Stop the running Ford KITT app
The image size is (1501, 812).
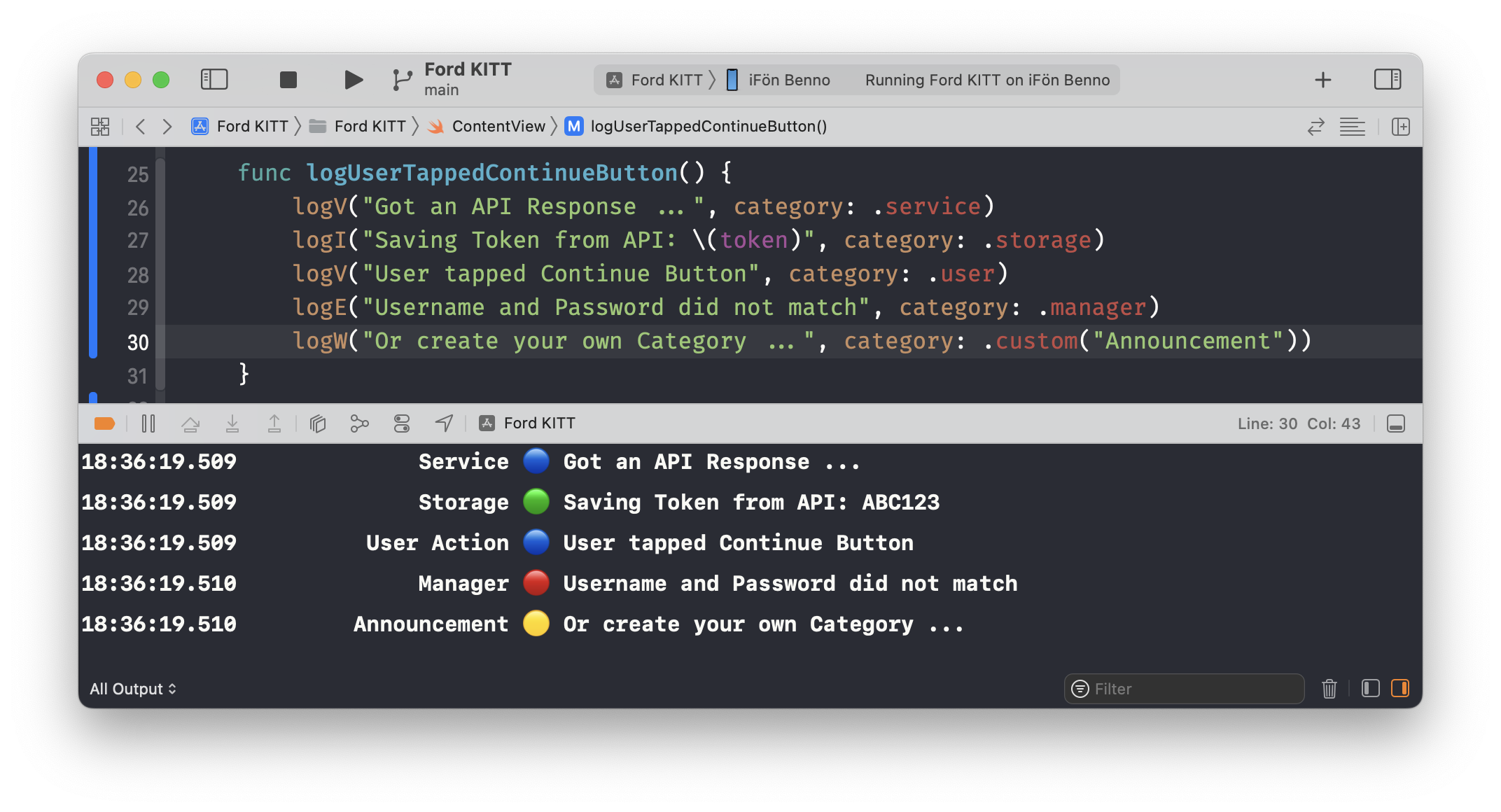[x=288, y=80]
